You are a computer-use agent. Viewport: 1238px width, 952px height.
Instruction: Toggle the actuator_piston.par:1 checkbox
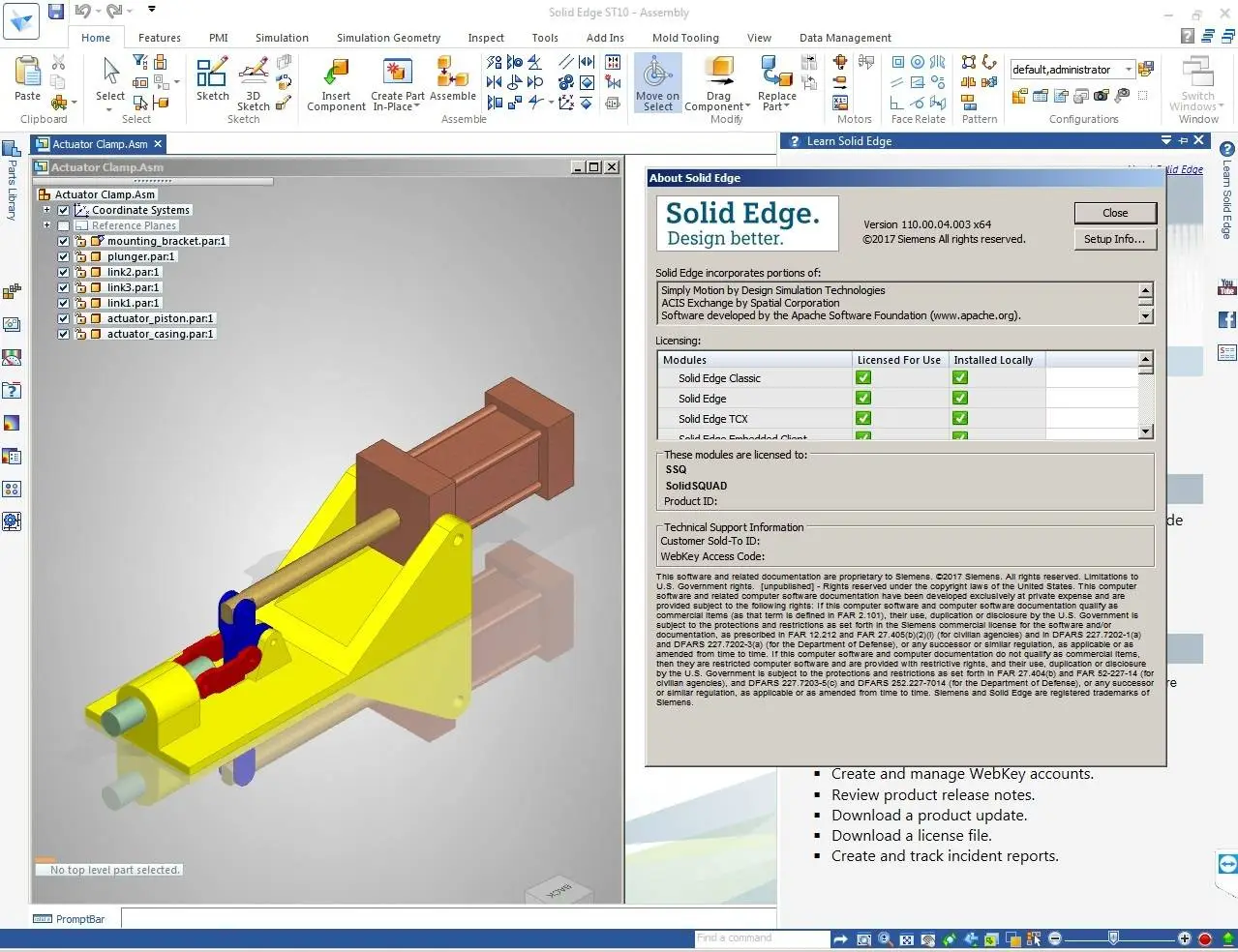pyautogui.click(x=64, y=318)
